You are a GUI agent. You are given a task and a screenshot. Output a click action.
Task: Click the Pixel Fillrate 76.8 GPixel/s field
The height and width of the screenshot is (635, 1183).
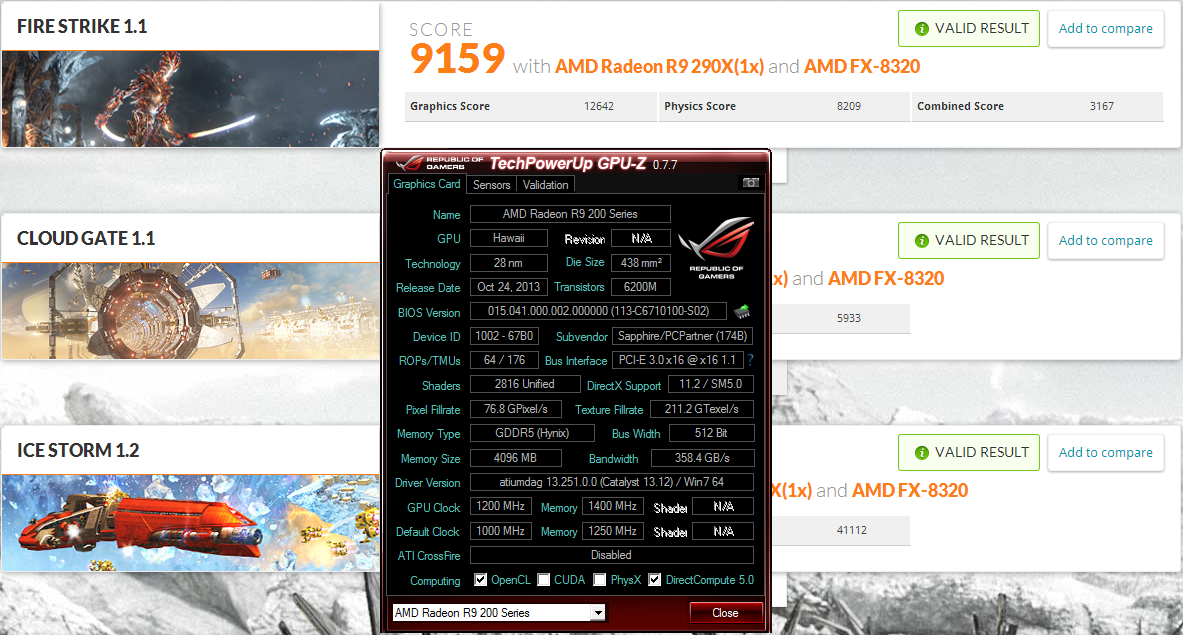tap(515, 409)
